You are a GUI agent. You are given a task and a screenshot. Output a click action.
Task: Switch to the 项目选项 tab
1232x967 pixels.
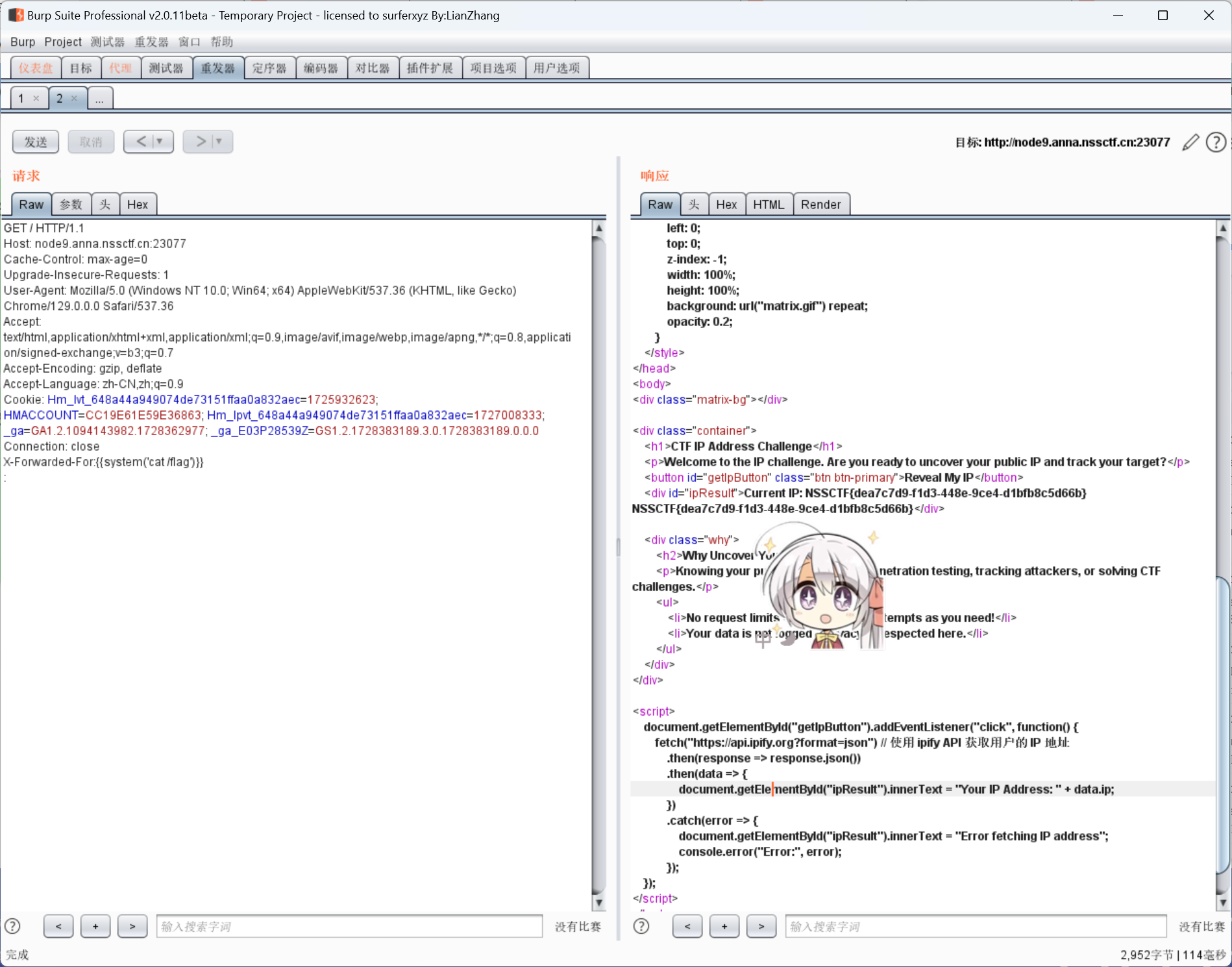click(x=493, y=68)
